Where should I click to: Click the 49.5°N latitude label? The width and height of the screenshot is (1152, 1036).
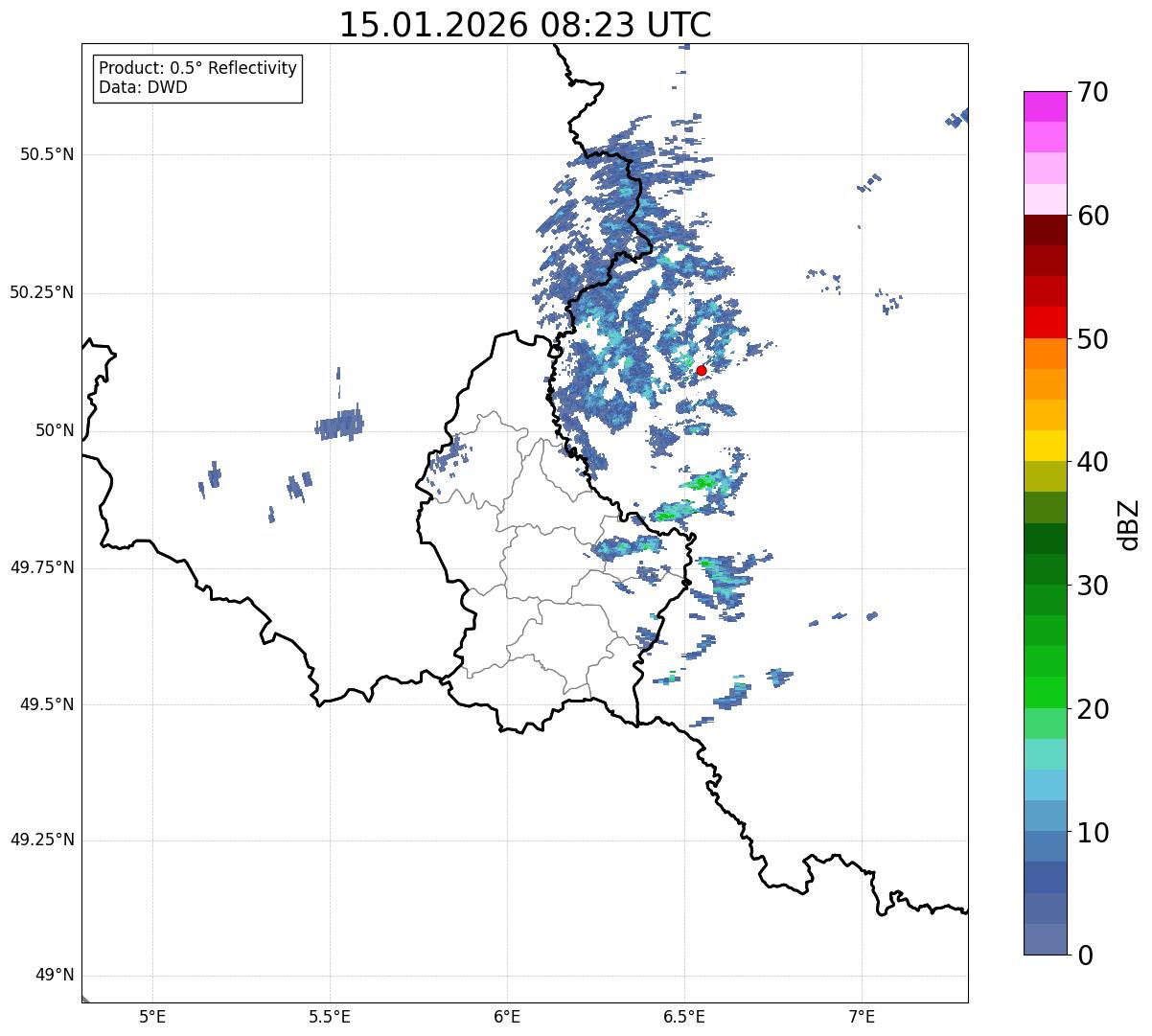pyautogui.click(x=47, y=704)
